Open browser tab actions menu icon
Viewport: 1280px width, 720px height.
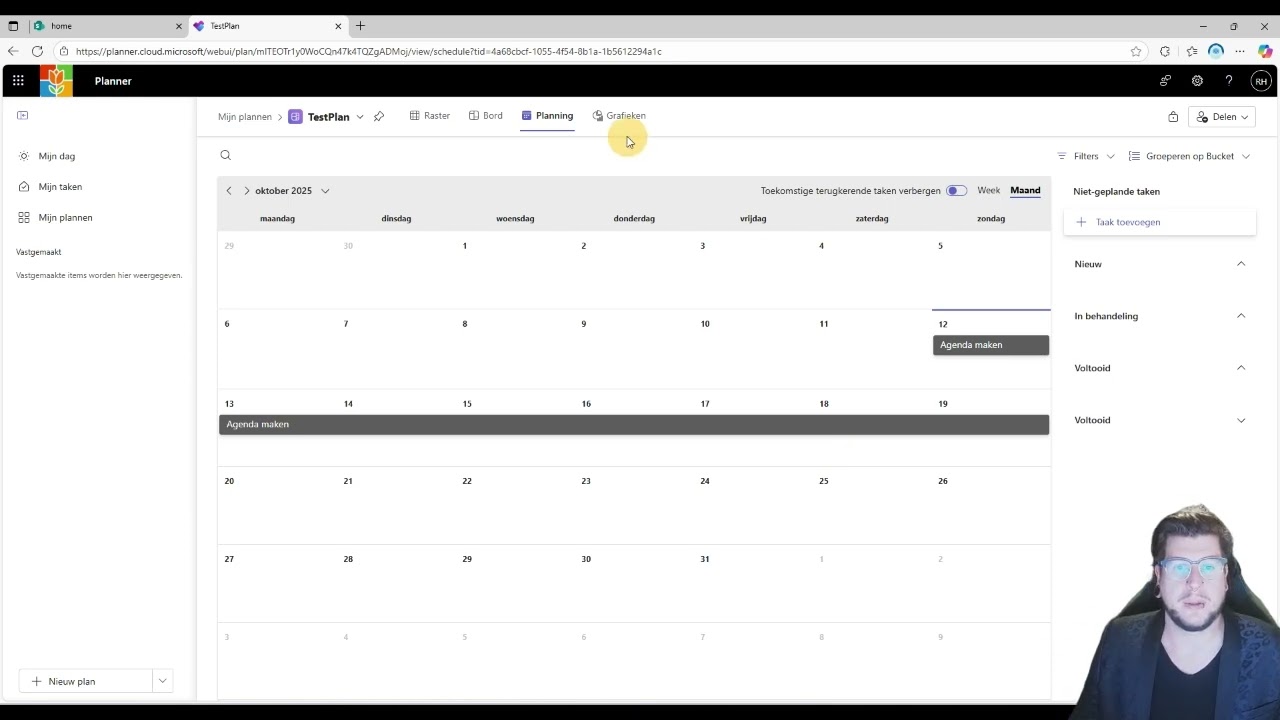pyautogui.click(x=13, y=26)
